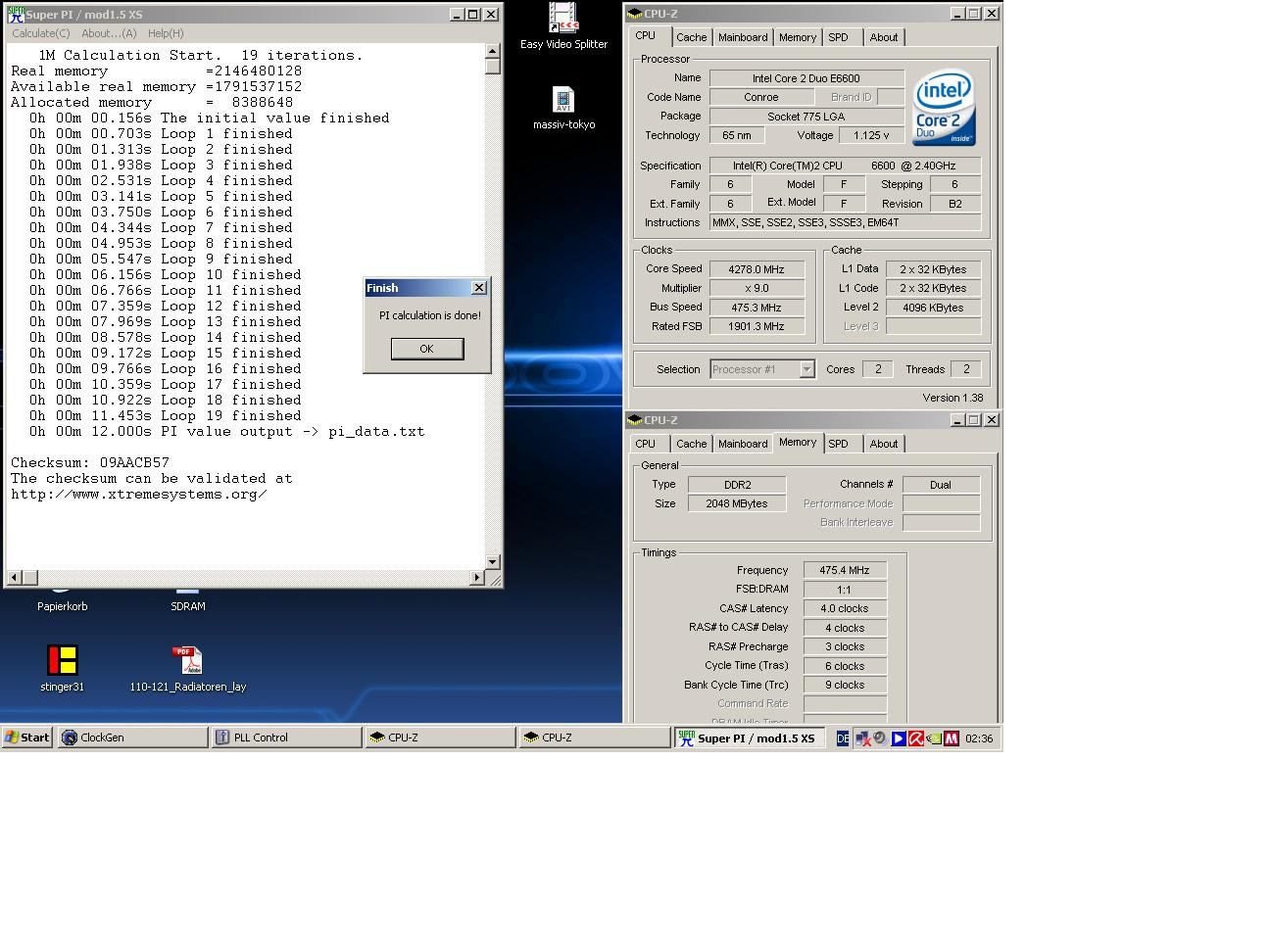
Task: Open the About...(A) menu in Super PI
Action: click(109, 33)
